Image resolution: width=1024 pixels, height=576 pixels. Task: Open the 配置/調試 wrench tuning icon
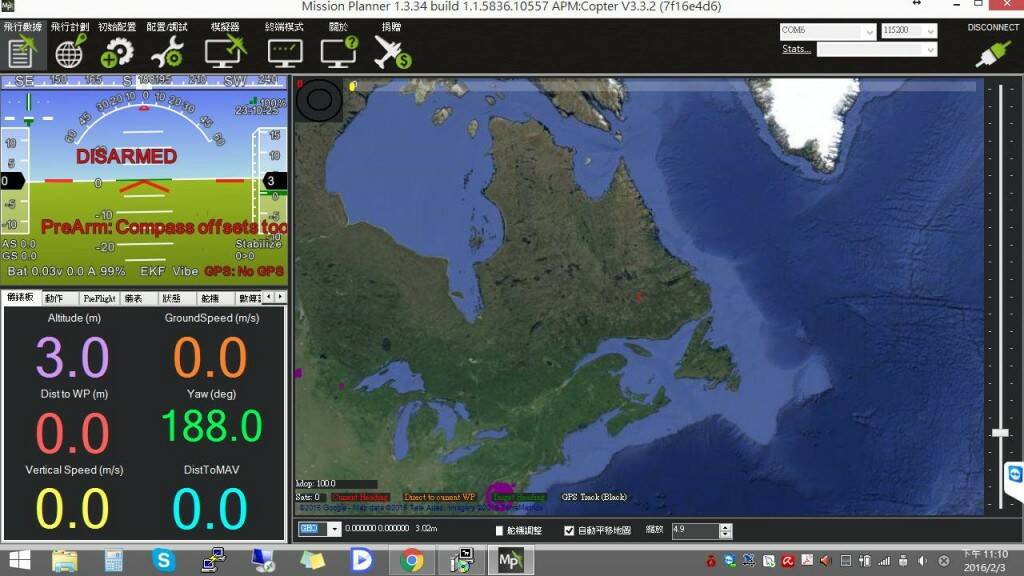[x=167, y=52]
